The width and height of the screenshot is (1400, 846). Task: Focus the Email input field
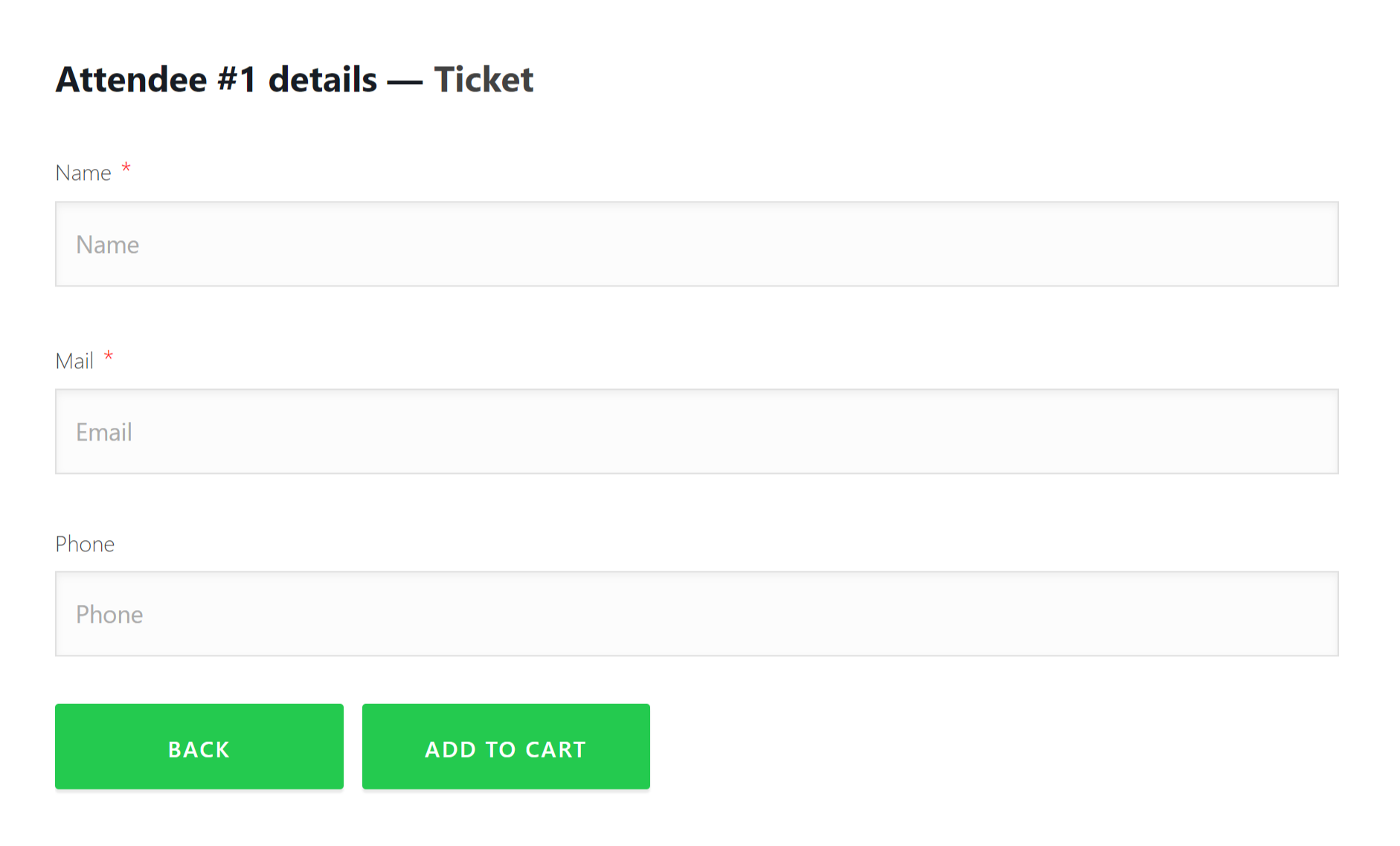coord(696,432)
